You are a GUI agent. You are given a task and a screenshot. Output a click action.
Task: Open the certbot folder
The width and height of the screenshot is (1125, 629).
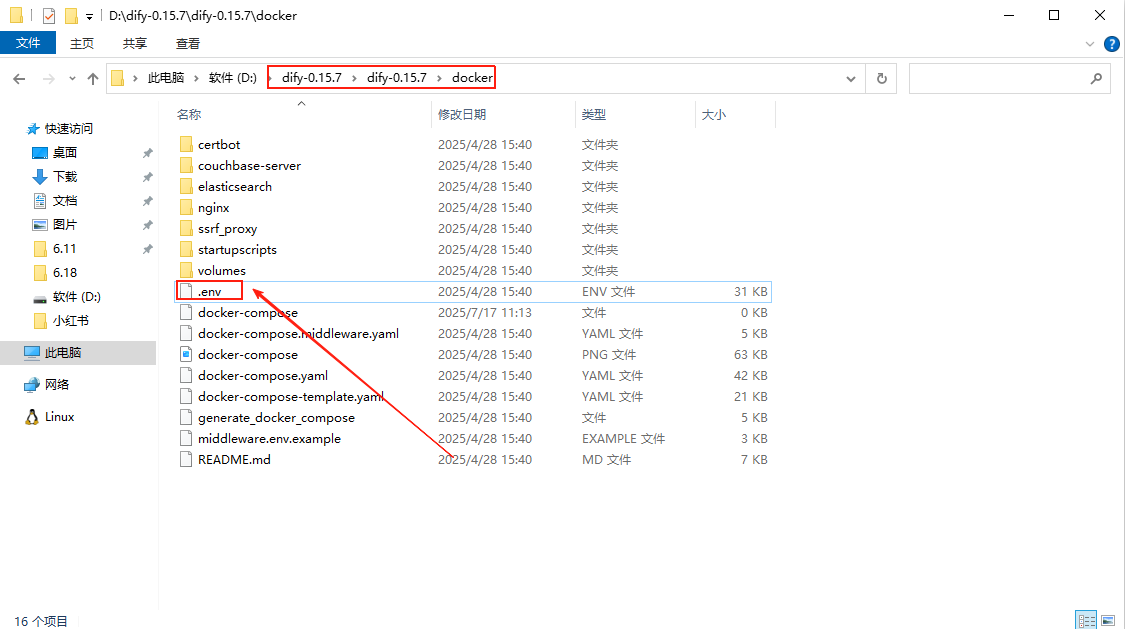tap(218, 145)
